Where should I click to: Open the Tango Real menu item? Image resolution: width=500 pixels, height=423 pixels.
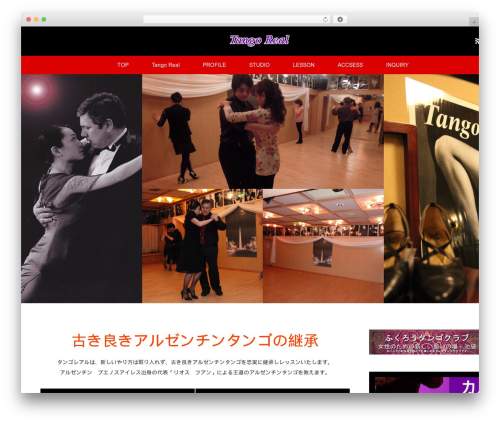coord(166,65)
